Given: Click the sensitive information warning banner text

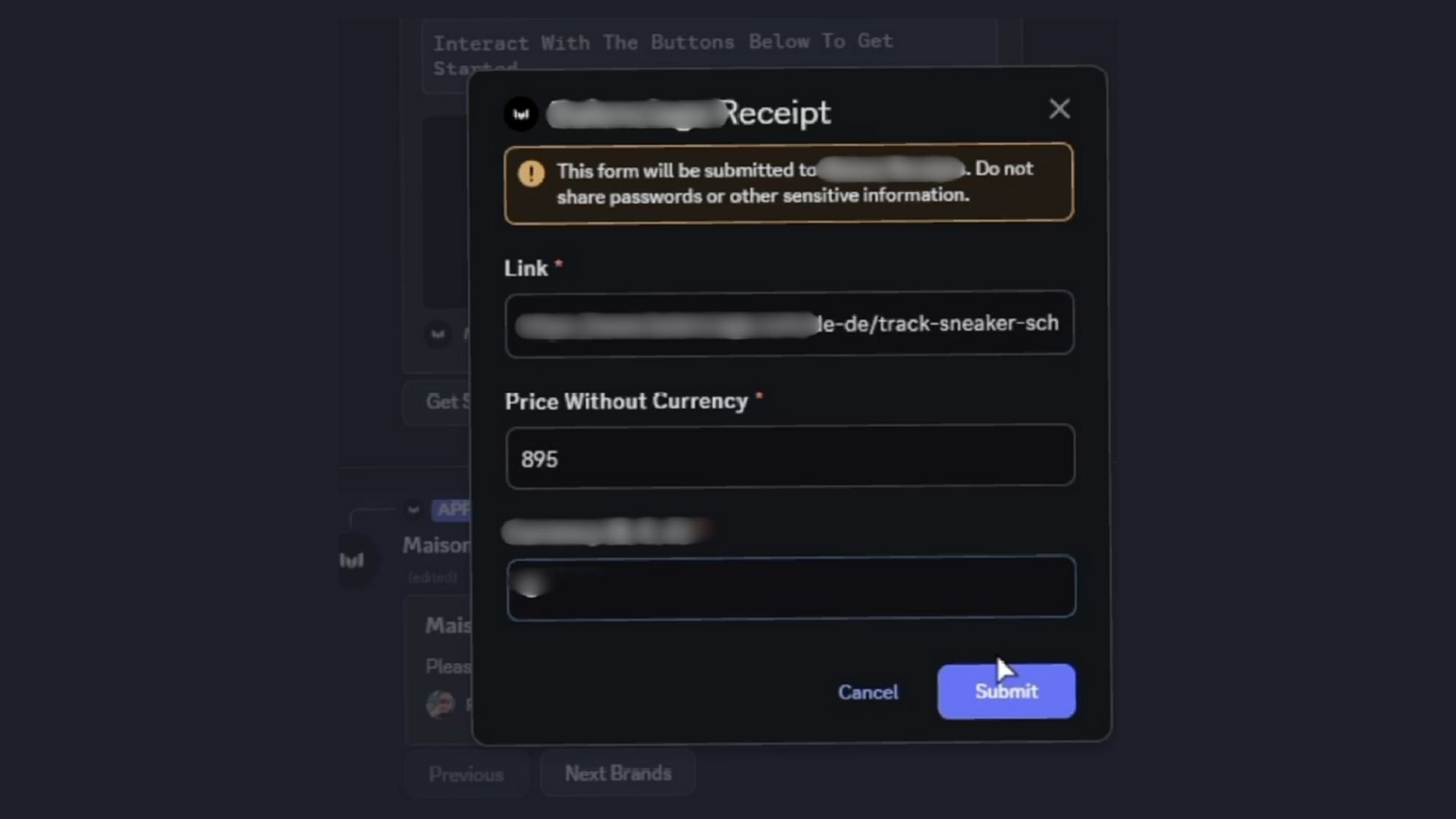Looking at the screenshot, I should [762, 196].
